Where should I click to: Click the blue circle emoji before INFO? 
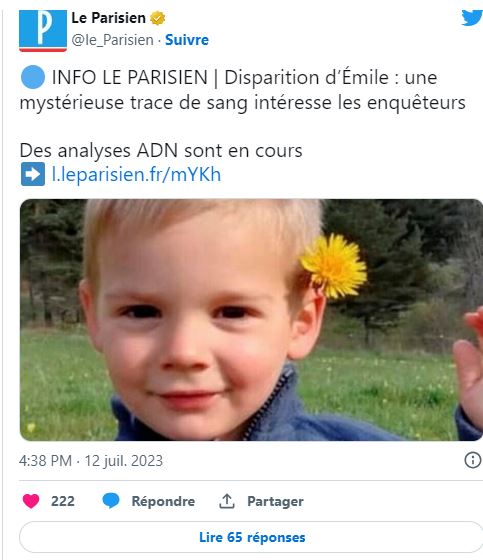point(33,77)
